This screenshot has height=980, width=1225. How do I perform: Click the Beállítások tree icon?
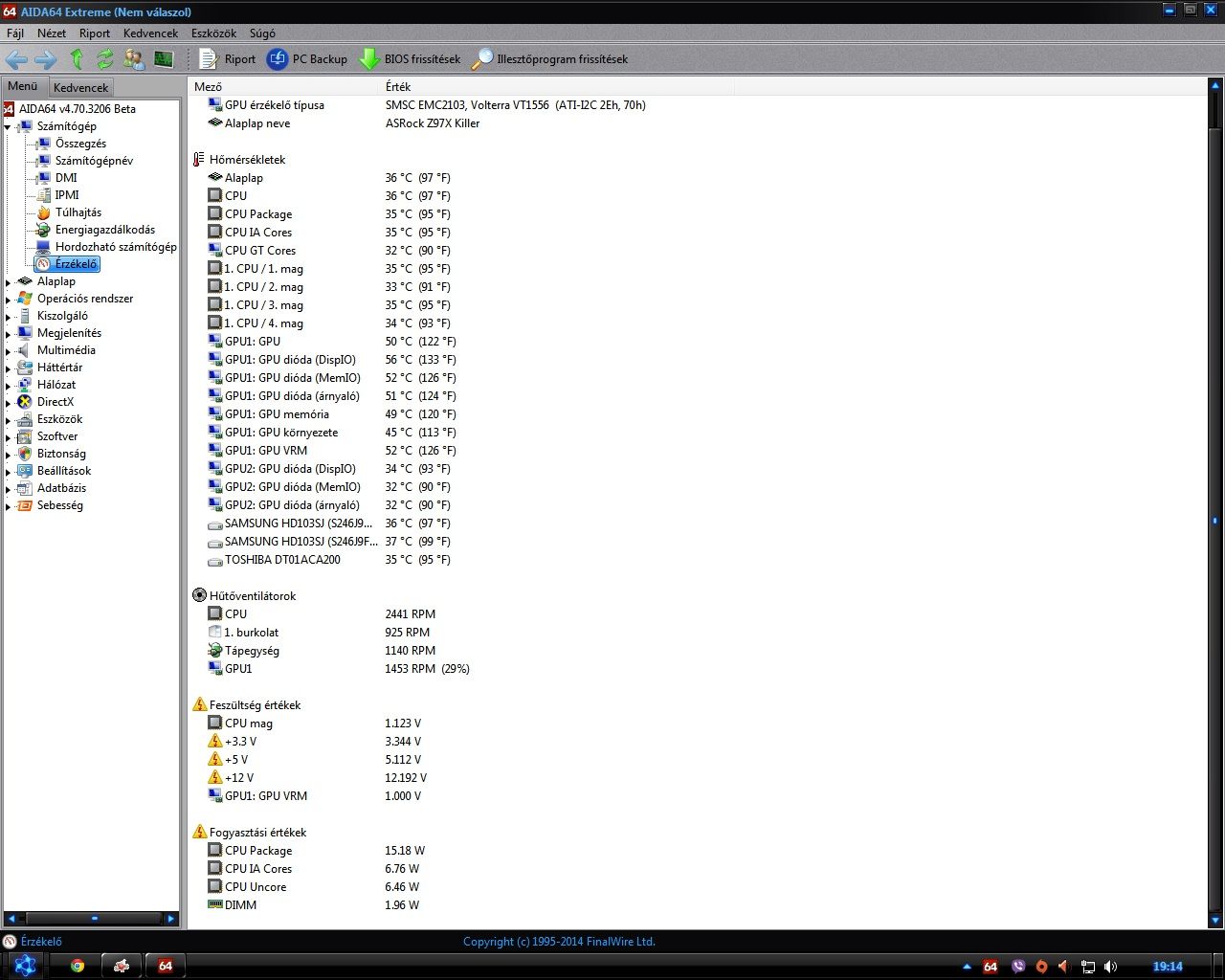point(25,471)
